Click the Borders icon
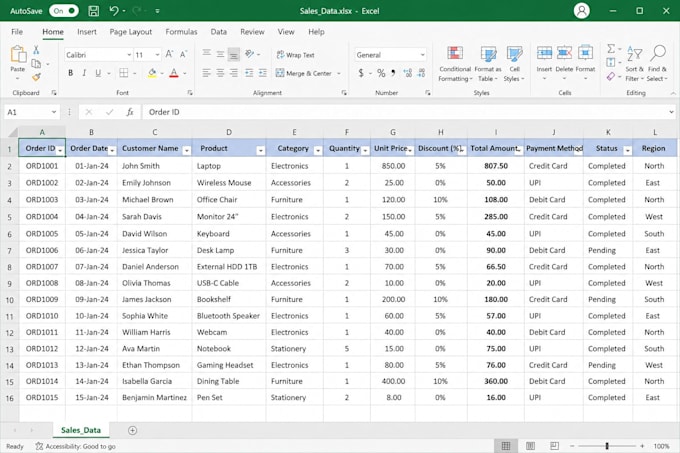 [x=124, y=73]
